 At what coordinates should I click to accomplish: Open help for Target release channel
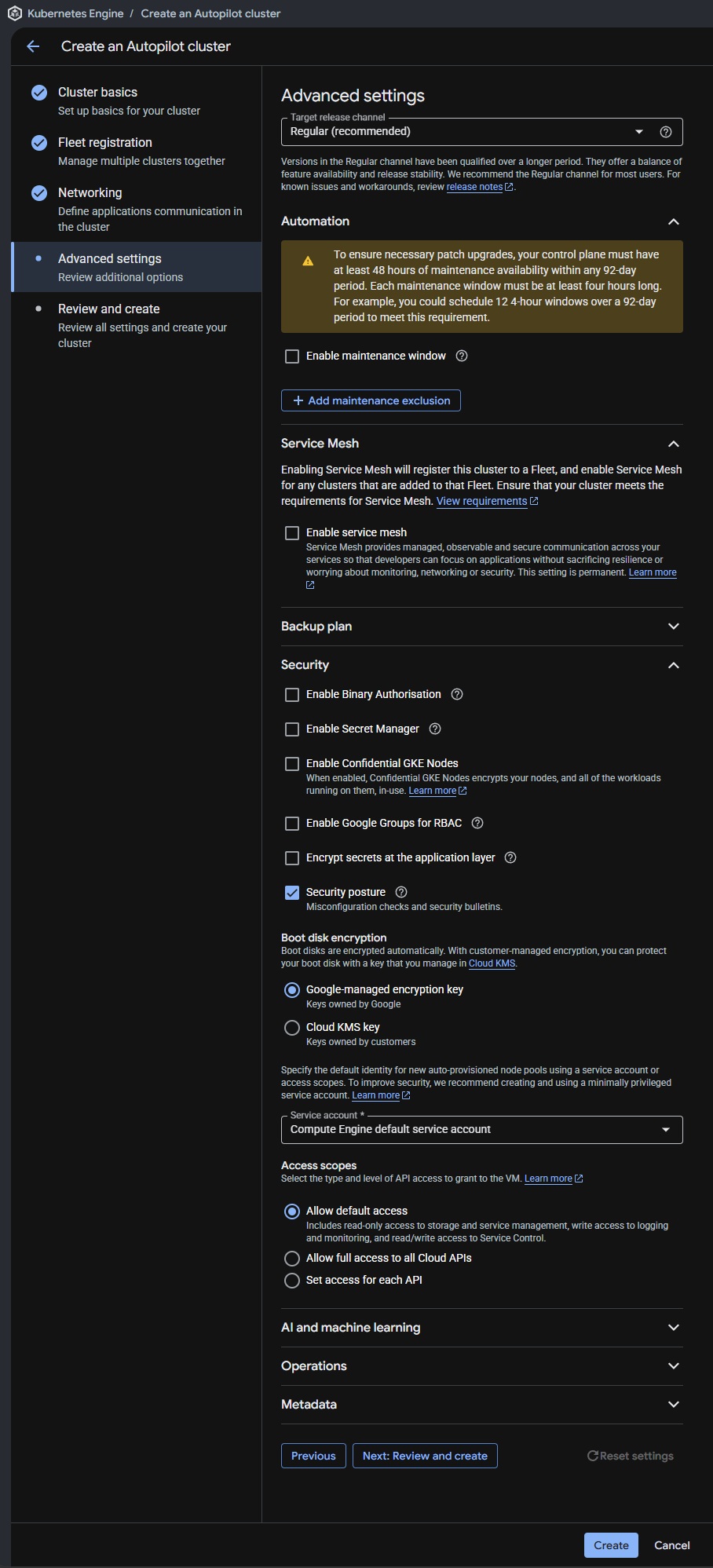tap(666, 132)
